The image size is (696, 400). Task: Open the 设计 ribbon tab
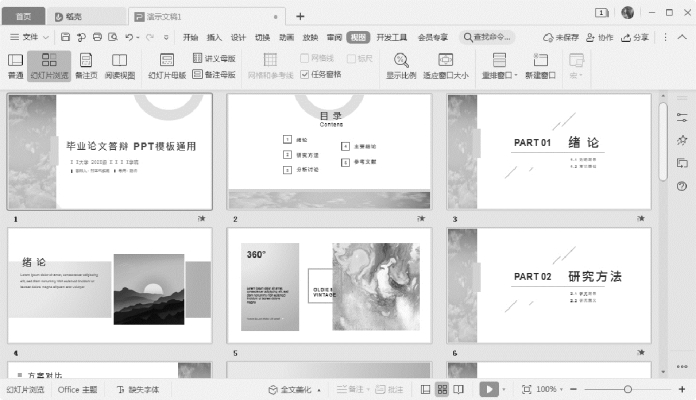point(238,37)
